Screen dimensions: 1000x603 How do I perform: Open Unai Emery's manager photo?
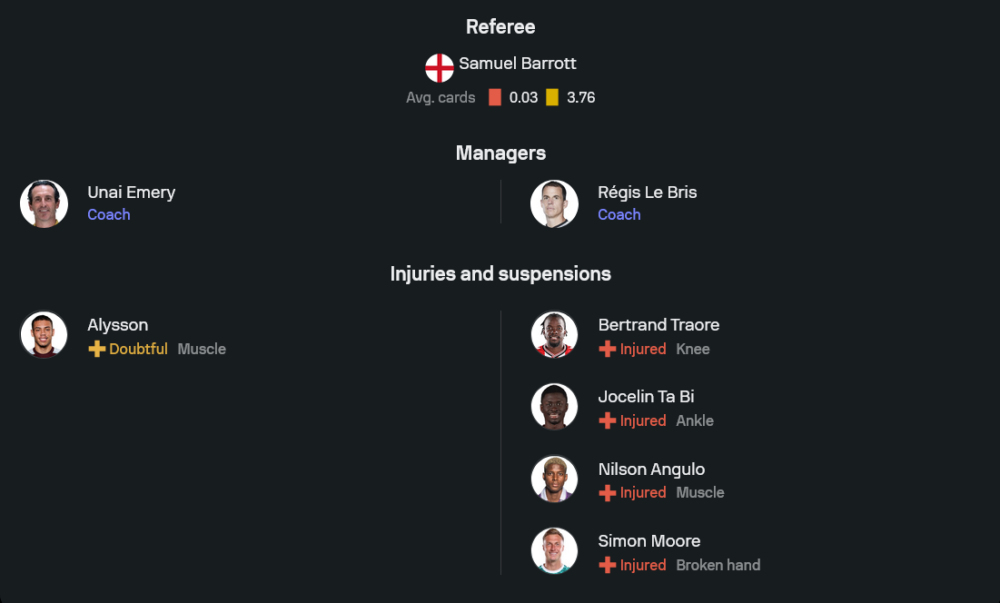click(x=44, y=204)
